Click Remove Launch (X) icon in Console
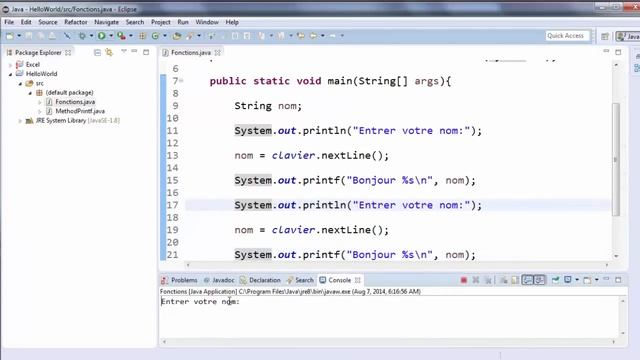Image resolution: width=640 pixels, height=360 pixels. click(476, 280)
